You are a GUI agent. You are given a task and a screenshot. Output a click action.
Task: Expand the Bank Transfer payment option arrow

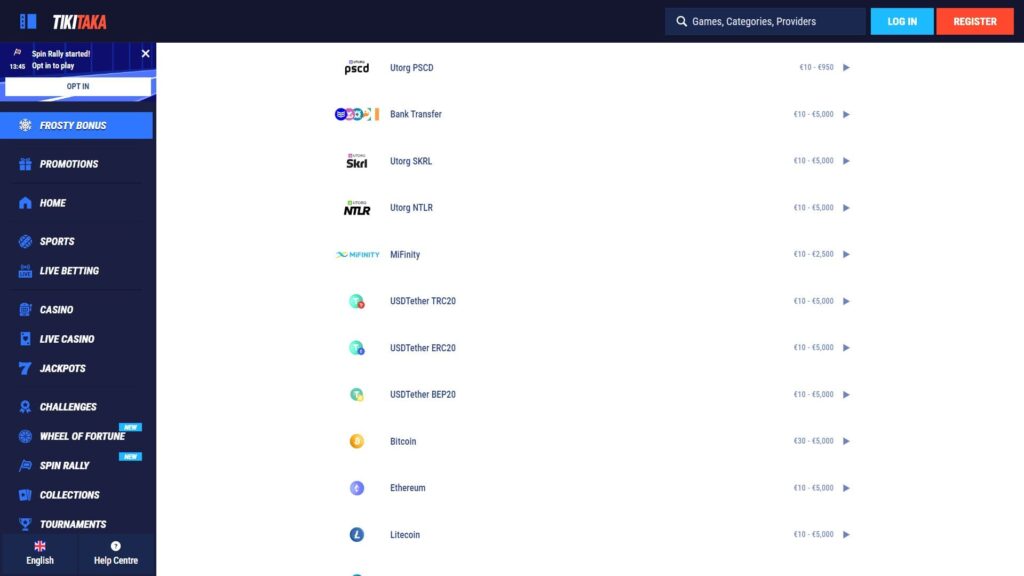pos(847,114)
